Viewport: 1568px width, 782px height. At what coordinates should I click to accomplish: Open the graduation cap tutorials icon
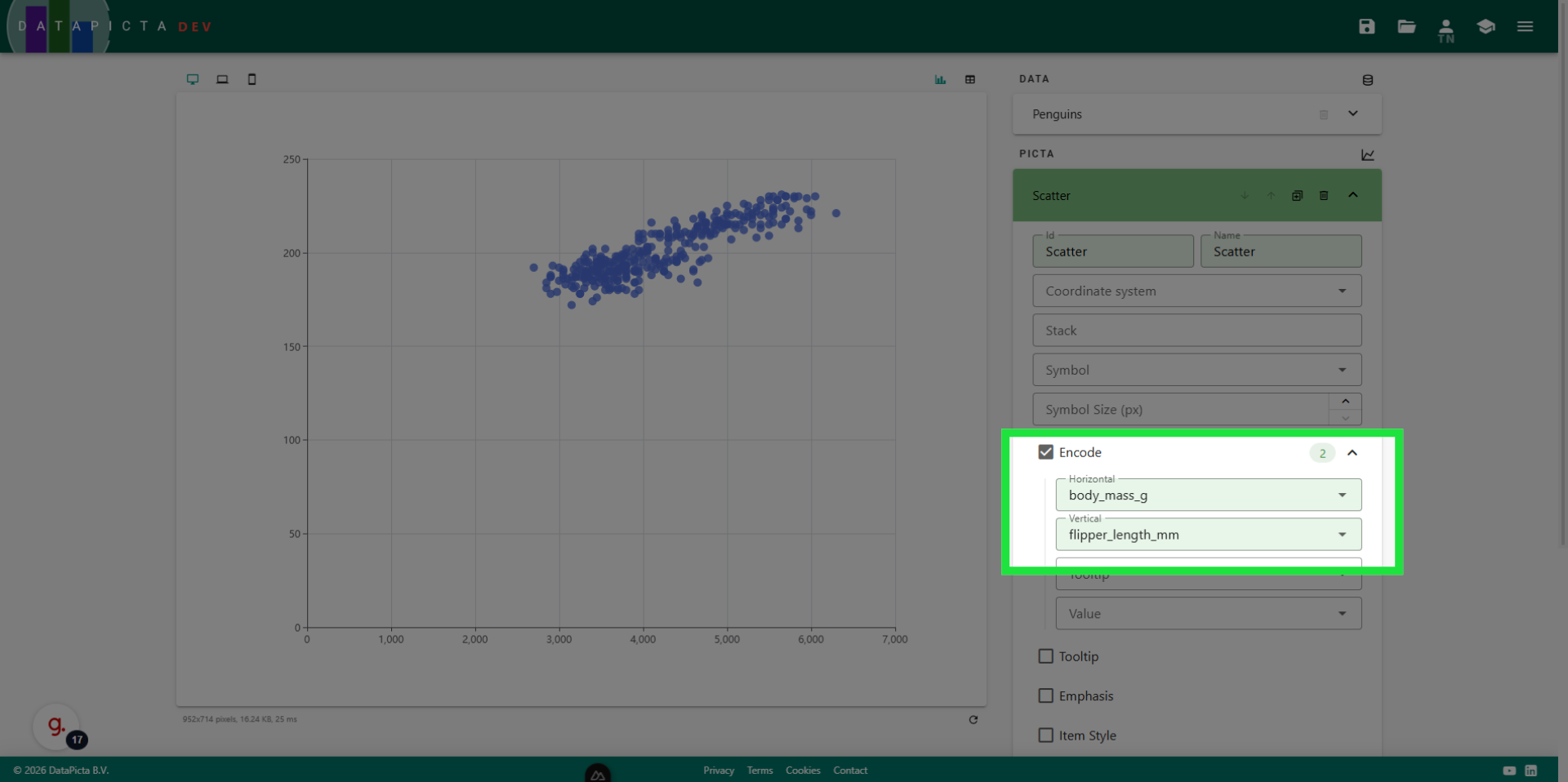[x=1486, y=27]
